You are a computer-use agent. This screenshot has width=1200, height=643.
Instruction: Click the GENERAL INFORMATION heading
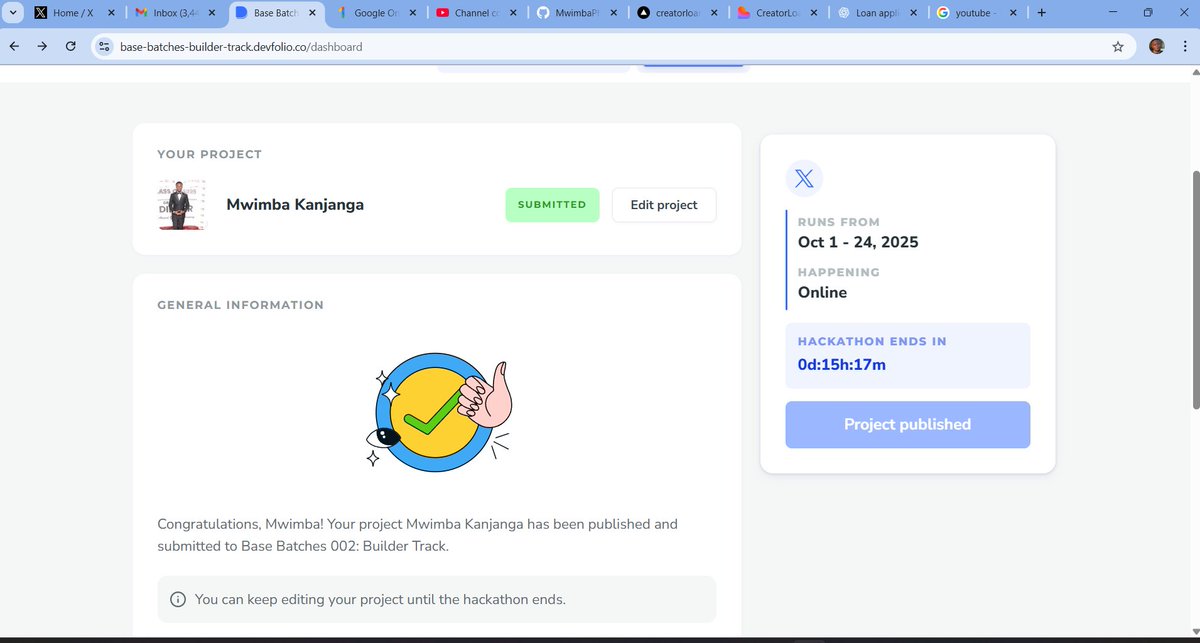point(241,305)
